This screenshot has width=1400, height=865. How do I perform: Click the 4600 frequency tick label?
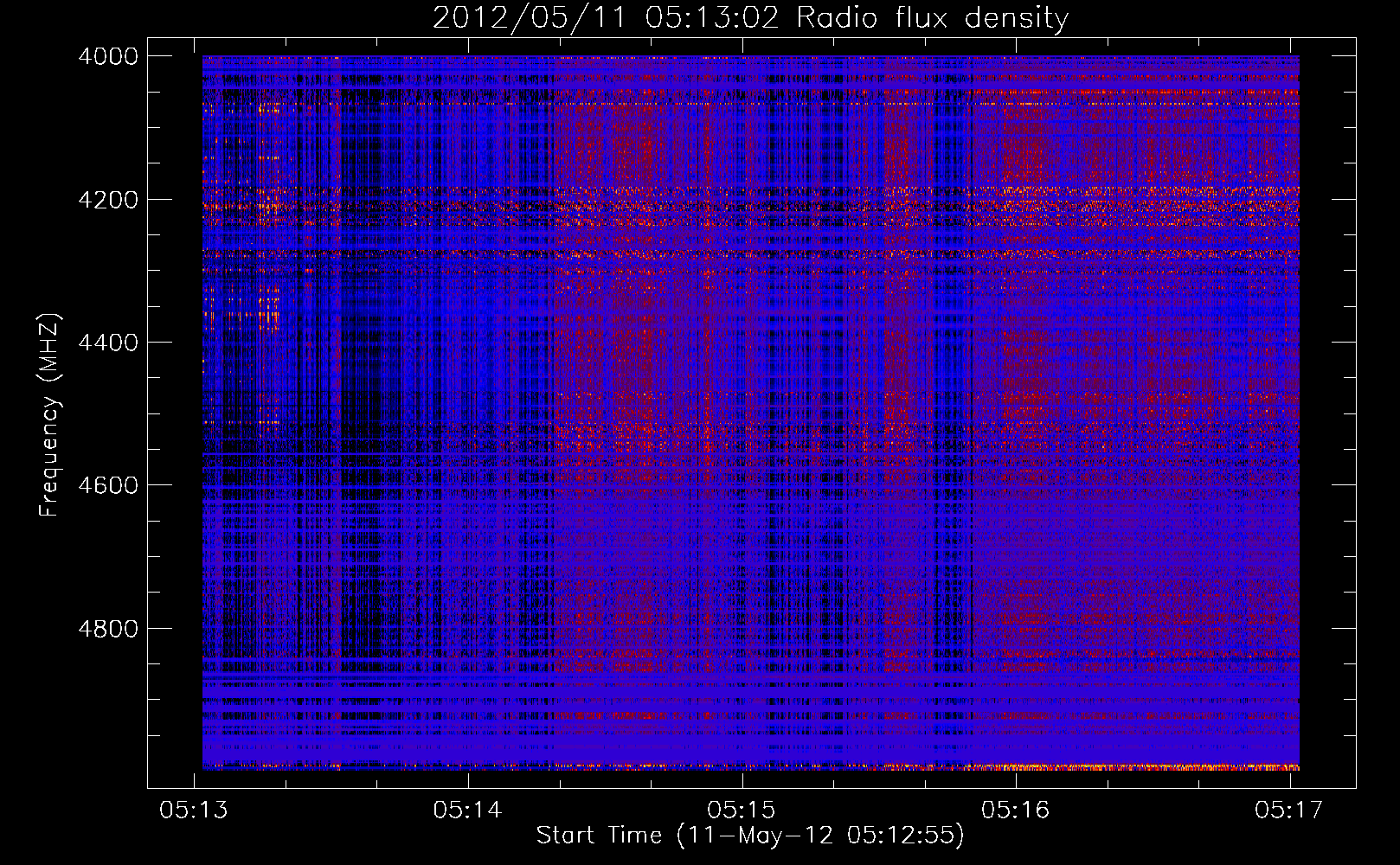pos(108,485)
